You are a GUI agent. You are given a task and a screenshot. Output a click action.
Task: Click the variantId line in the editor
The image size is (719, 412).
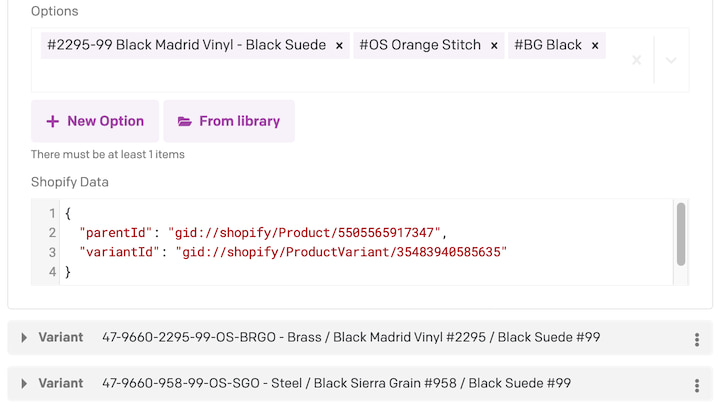(x=293, y=252)
